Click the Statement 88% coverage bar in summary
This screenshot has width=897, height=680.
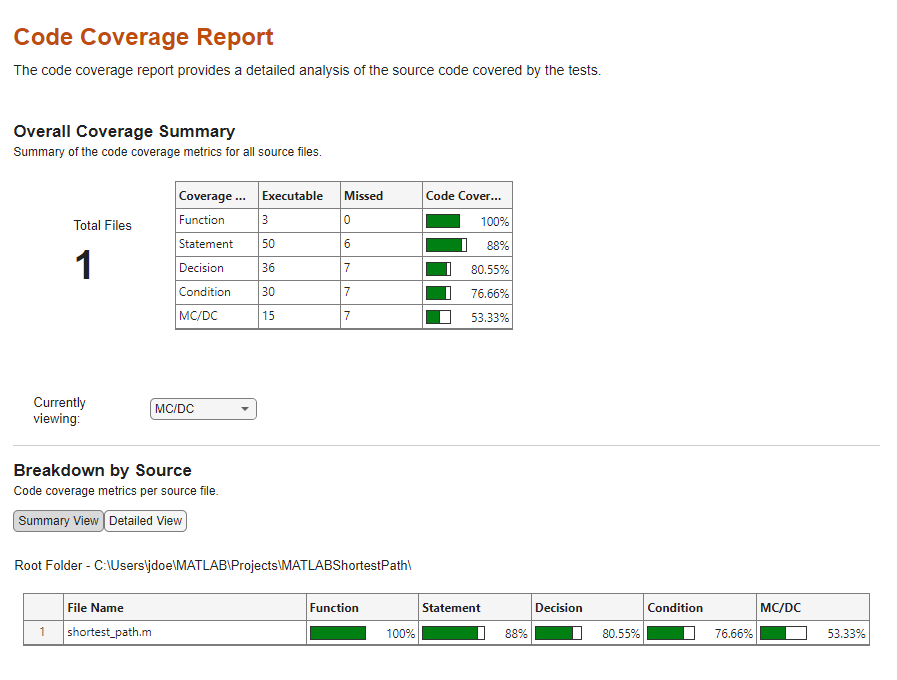(x=446, y=245)
